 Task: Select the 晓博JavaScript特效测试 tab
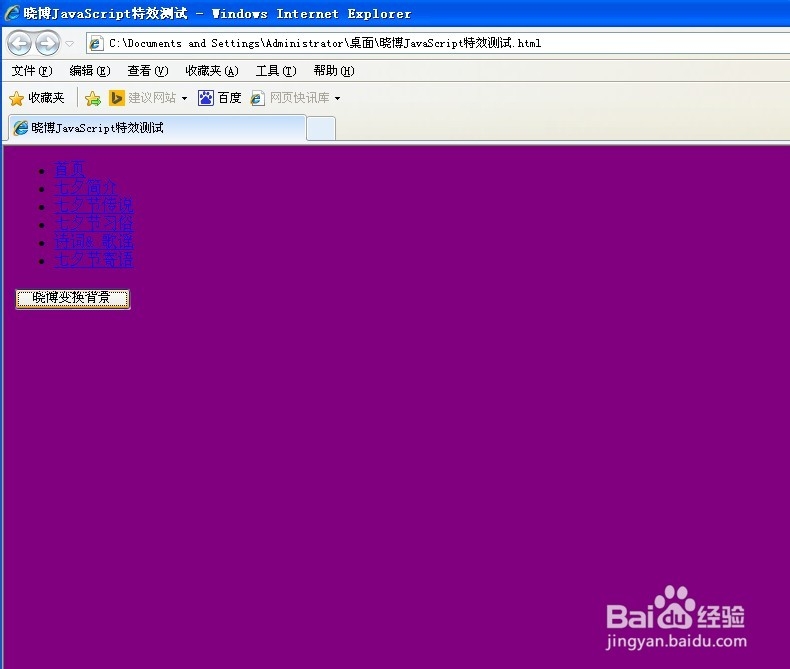(x=157, y=128)
